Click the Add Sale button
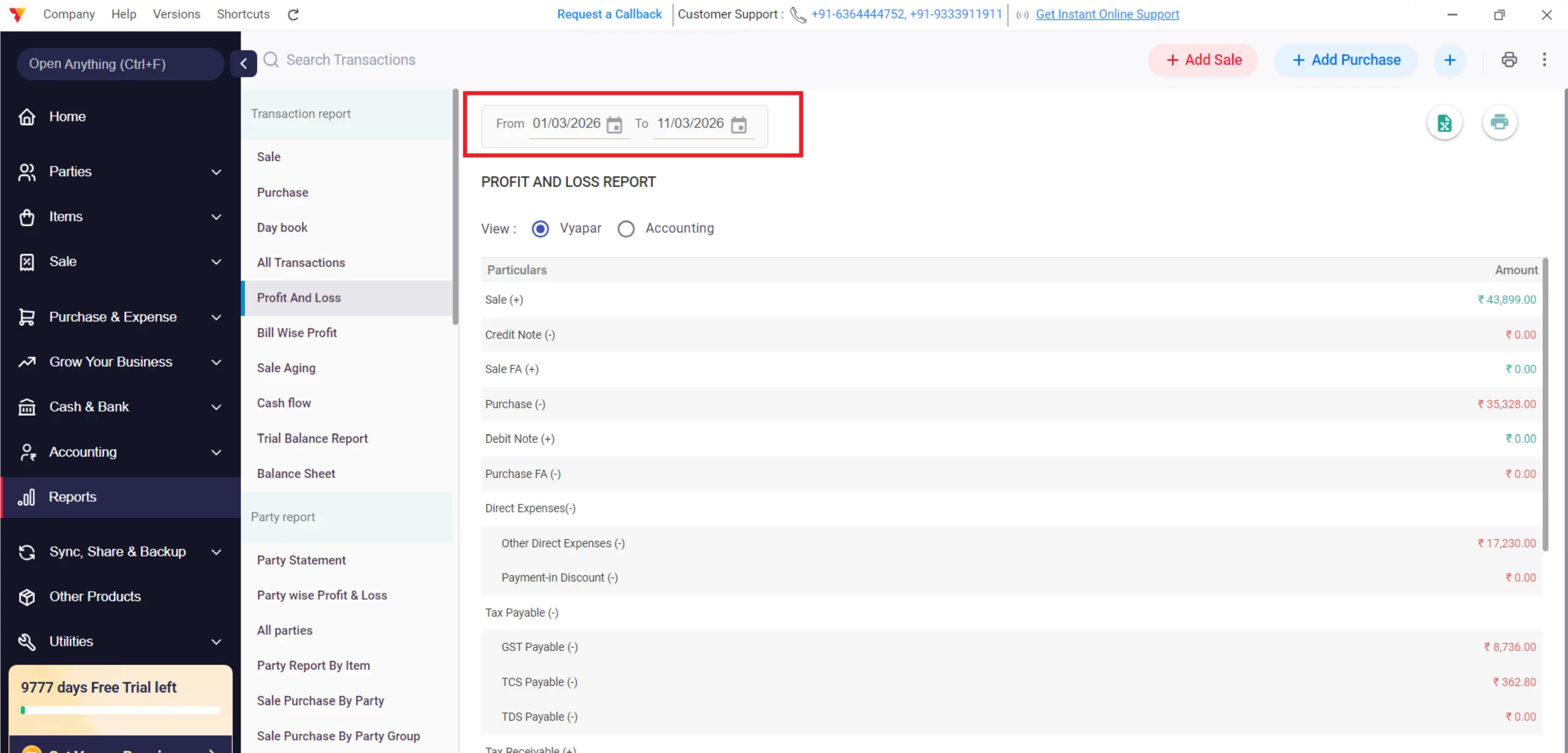Screen dimensions: 1568x753 coord(1202,59)
